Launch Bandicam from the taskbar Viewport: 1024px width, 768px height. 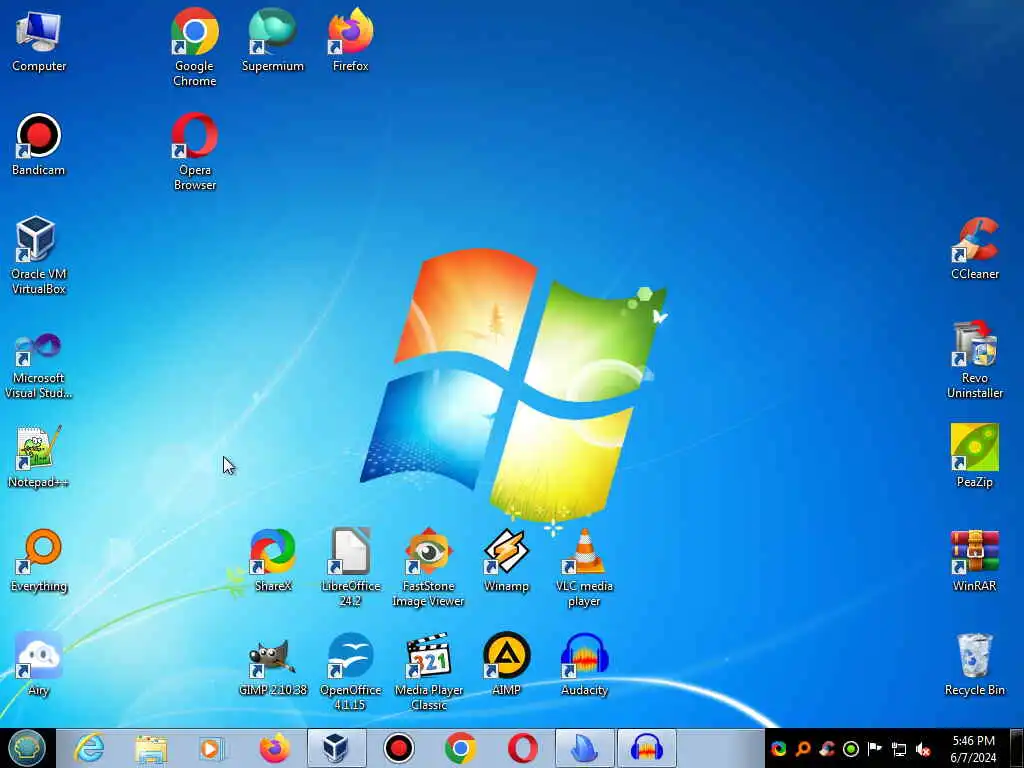pyautogui.click(x=398, y=748)
